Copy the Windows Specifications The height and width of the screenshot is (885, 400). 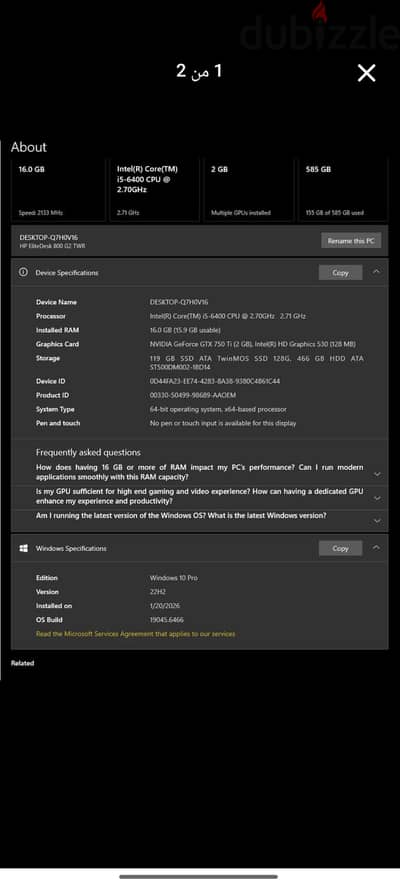click(340, 548)
